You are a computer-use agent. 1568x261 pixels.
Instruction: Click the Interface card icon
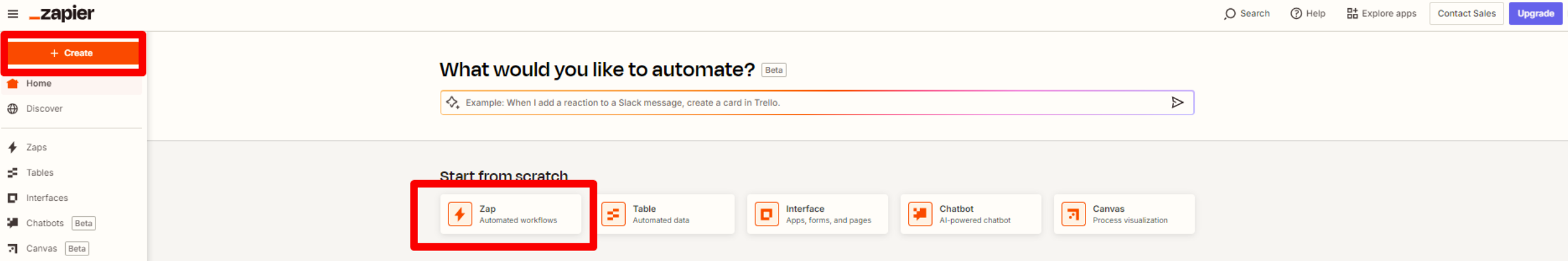coord(767,214)
